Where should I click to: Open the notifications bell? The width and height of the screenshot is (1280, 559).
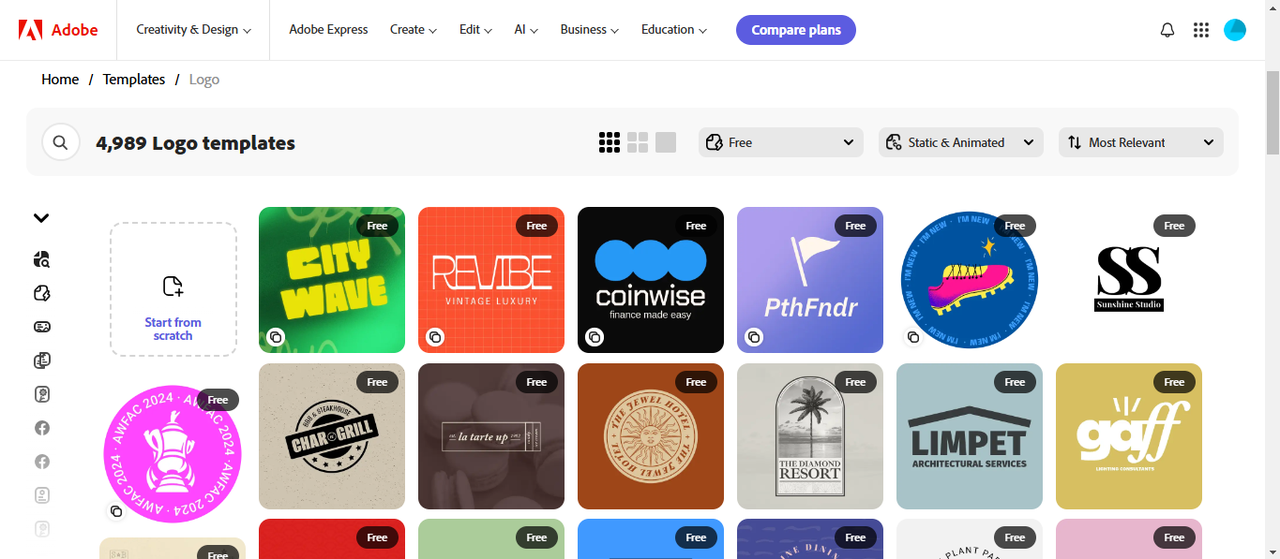[1167, 30]
